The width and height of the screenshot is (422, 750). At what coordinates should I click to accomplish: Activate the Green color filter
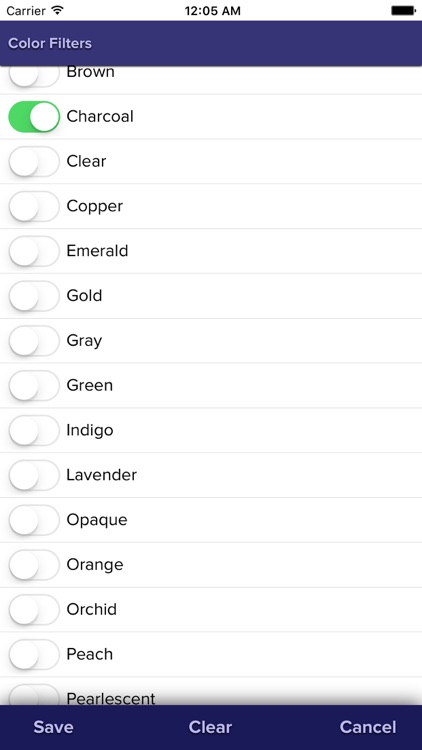[x=34, y=386]
